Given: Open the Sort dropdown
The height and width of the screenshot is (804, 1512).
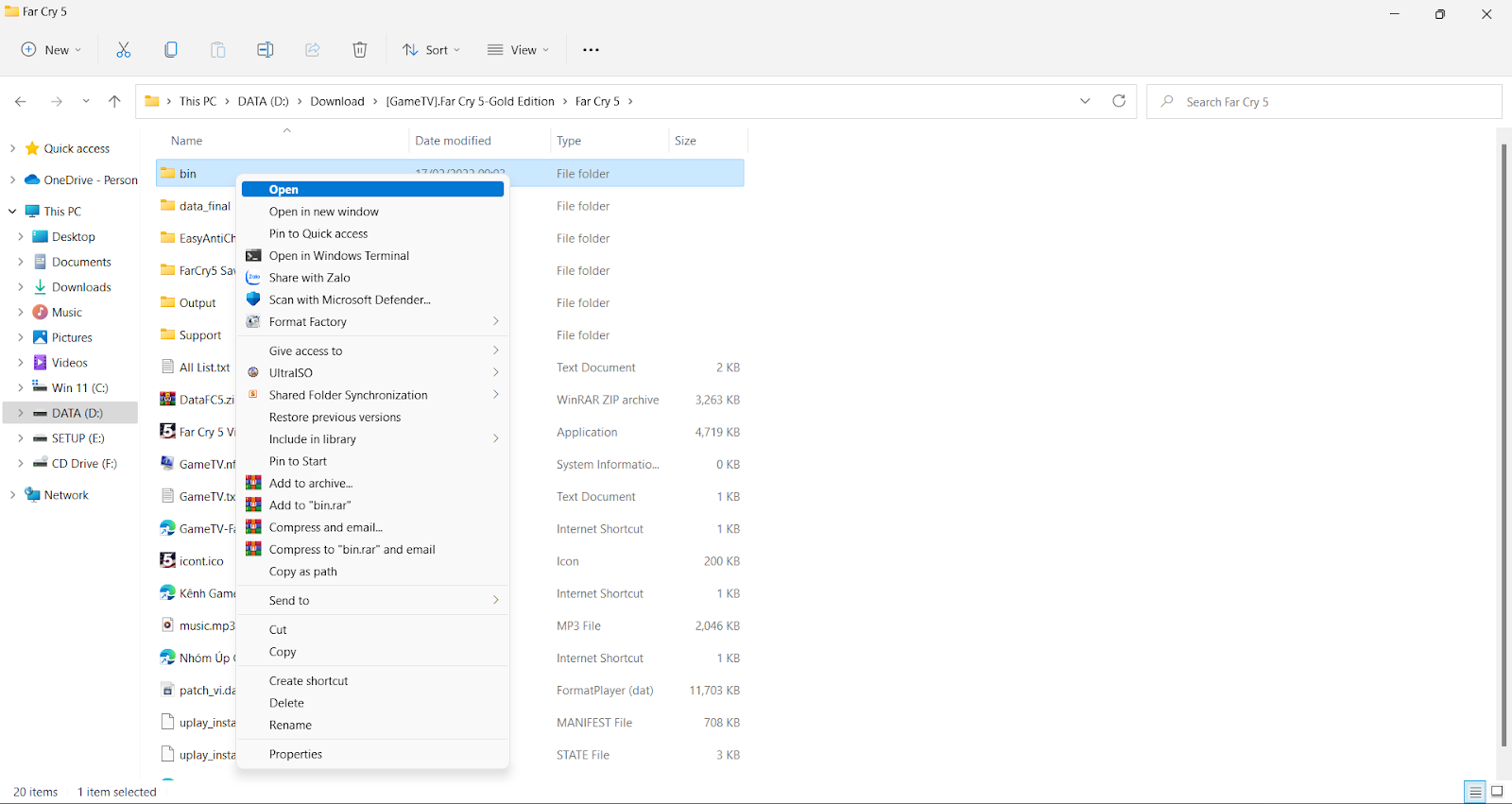Looking at the screenshot, I should tap(431, 50).
